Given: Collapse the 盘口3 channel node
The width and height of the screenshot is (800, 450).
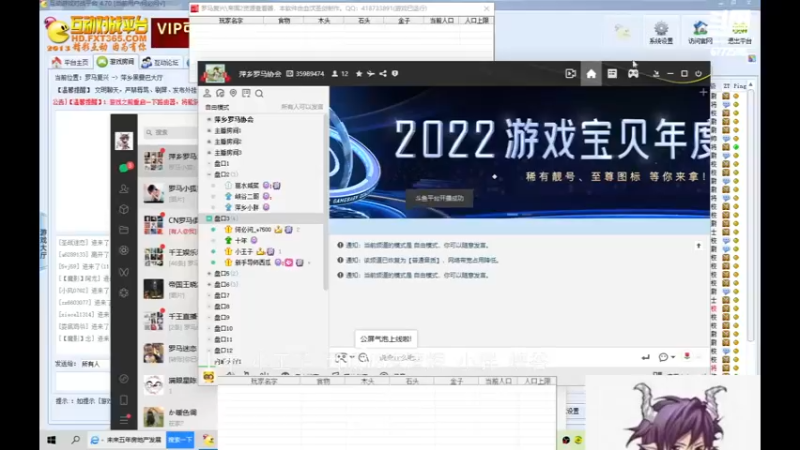Looking at the screenshot, I should pos(209,218).
